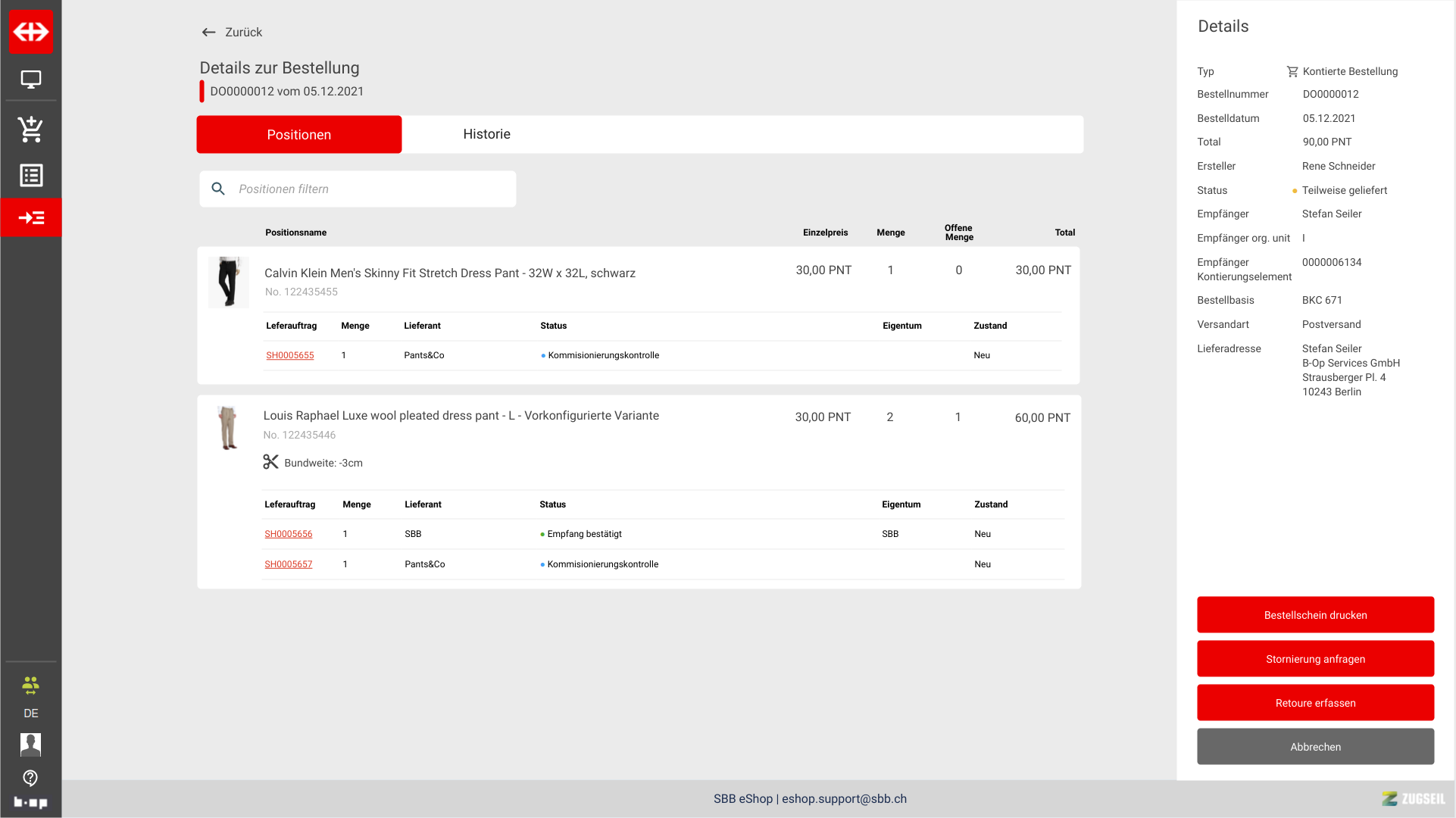Click the SBB logo in sidebar
The image size is (1456, 818).
(31, 32)
